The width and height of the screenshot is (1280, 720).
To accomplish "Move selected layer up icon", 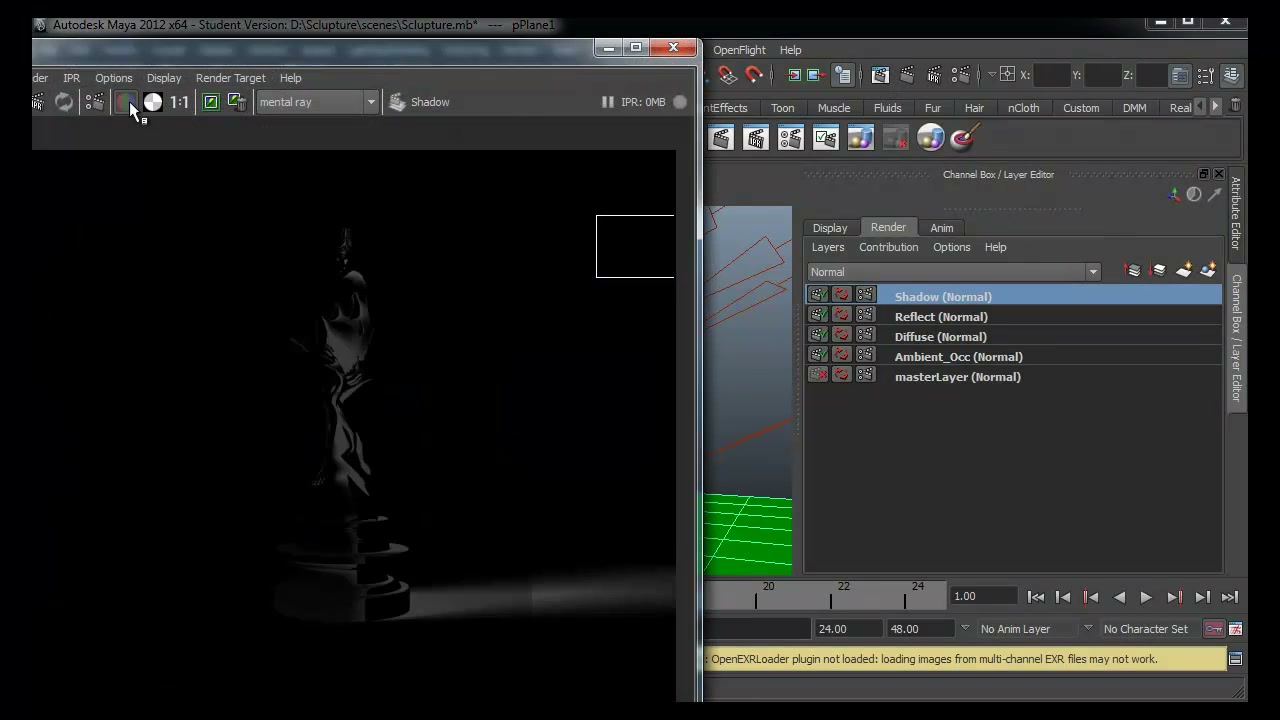I will click(x=1133, y=270).
